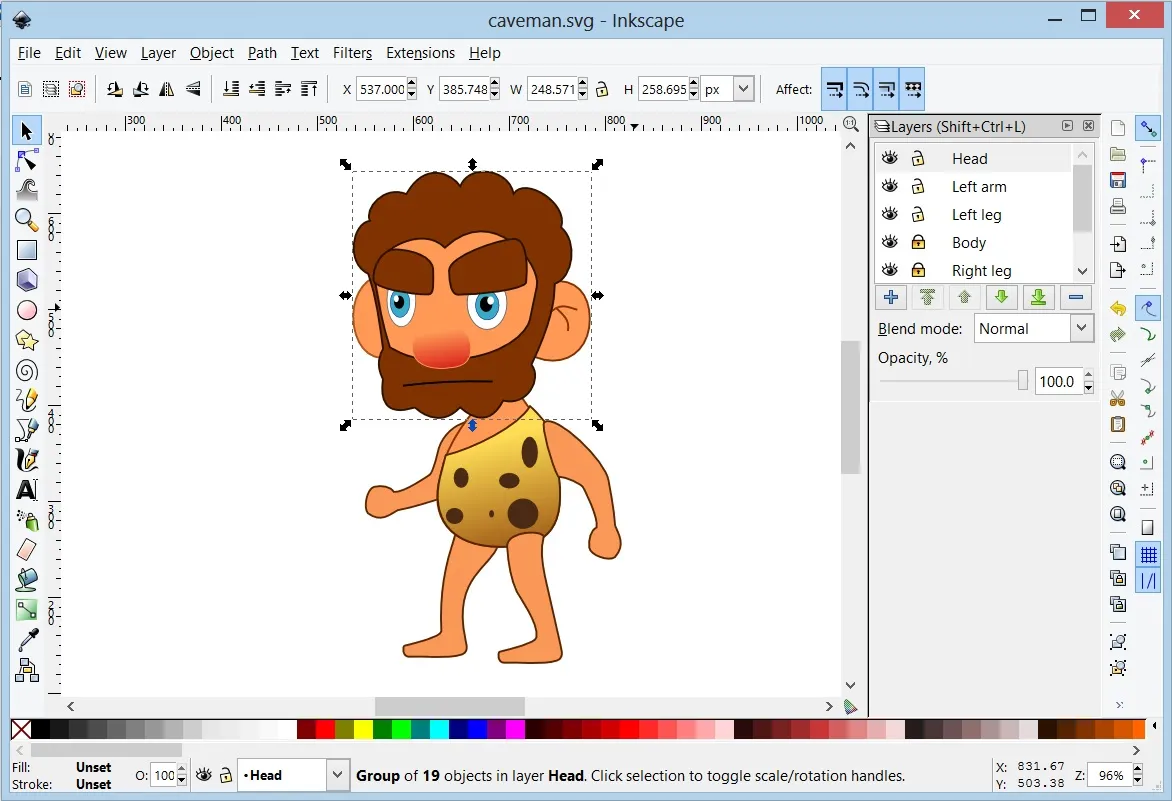Viewport: 1172px width, 801px height.
Task: Toggle width/height ratio lock
Action: 602,90
